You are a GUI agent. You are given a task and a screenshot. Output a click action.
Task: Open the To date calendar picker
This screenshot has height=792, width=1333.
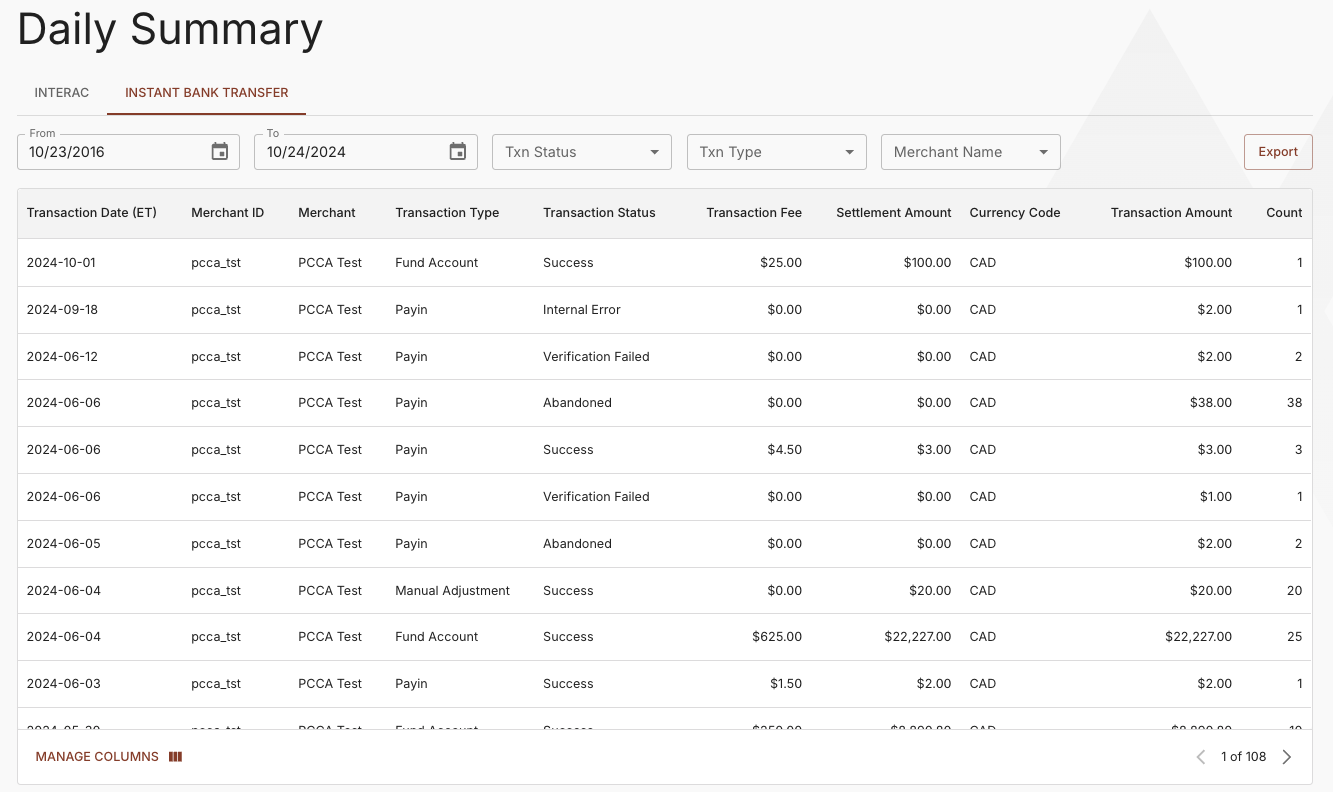pyautogui.click(x=457, y=151)
